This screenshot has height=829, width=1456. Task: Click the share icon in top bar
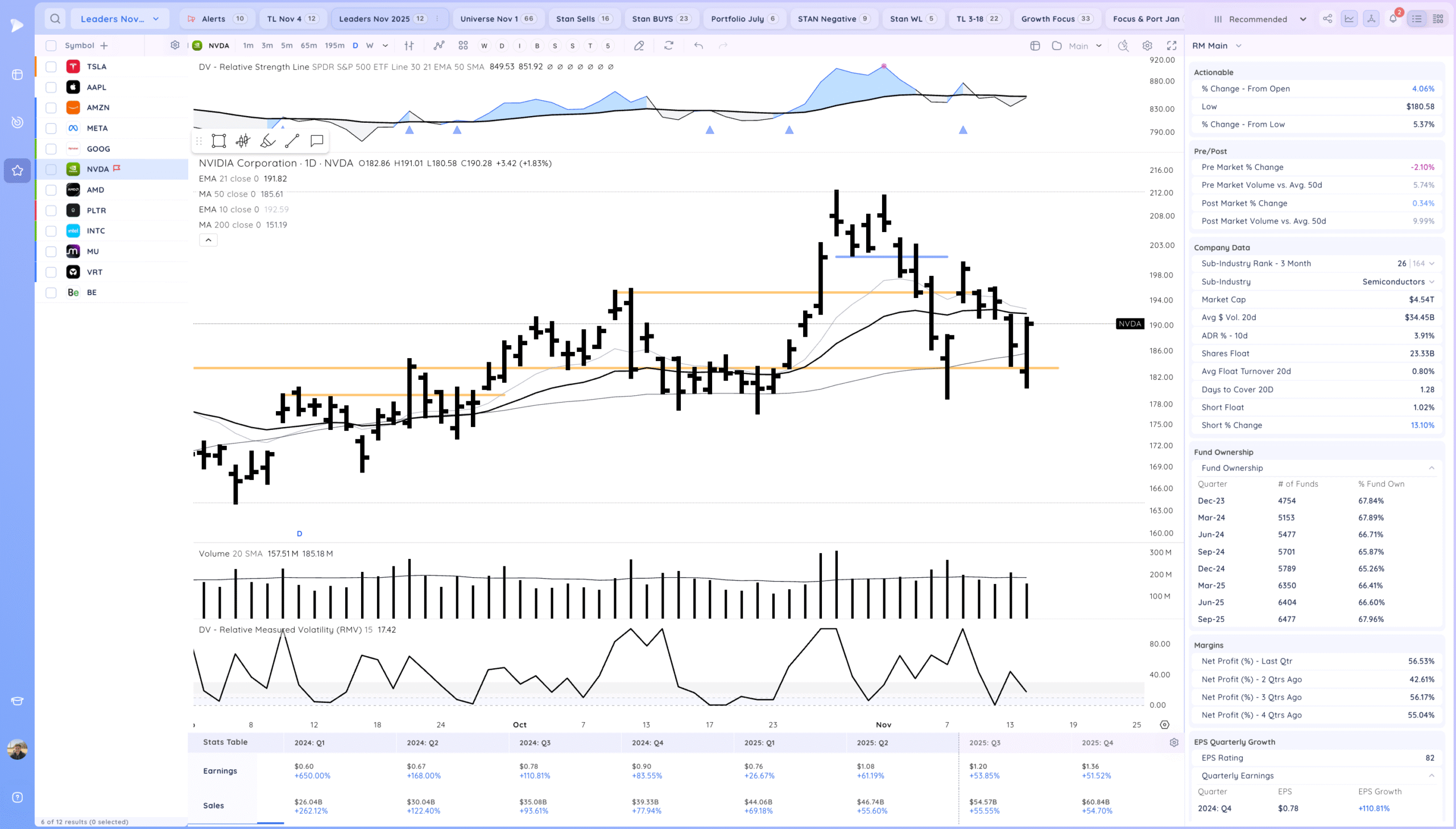1327,19
